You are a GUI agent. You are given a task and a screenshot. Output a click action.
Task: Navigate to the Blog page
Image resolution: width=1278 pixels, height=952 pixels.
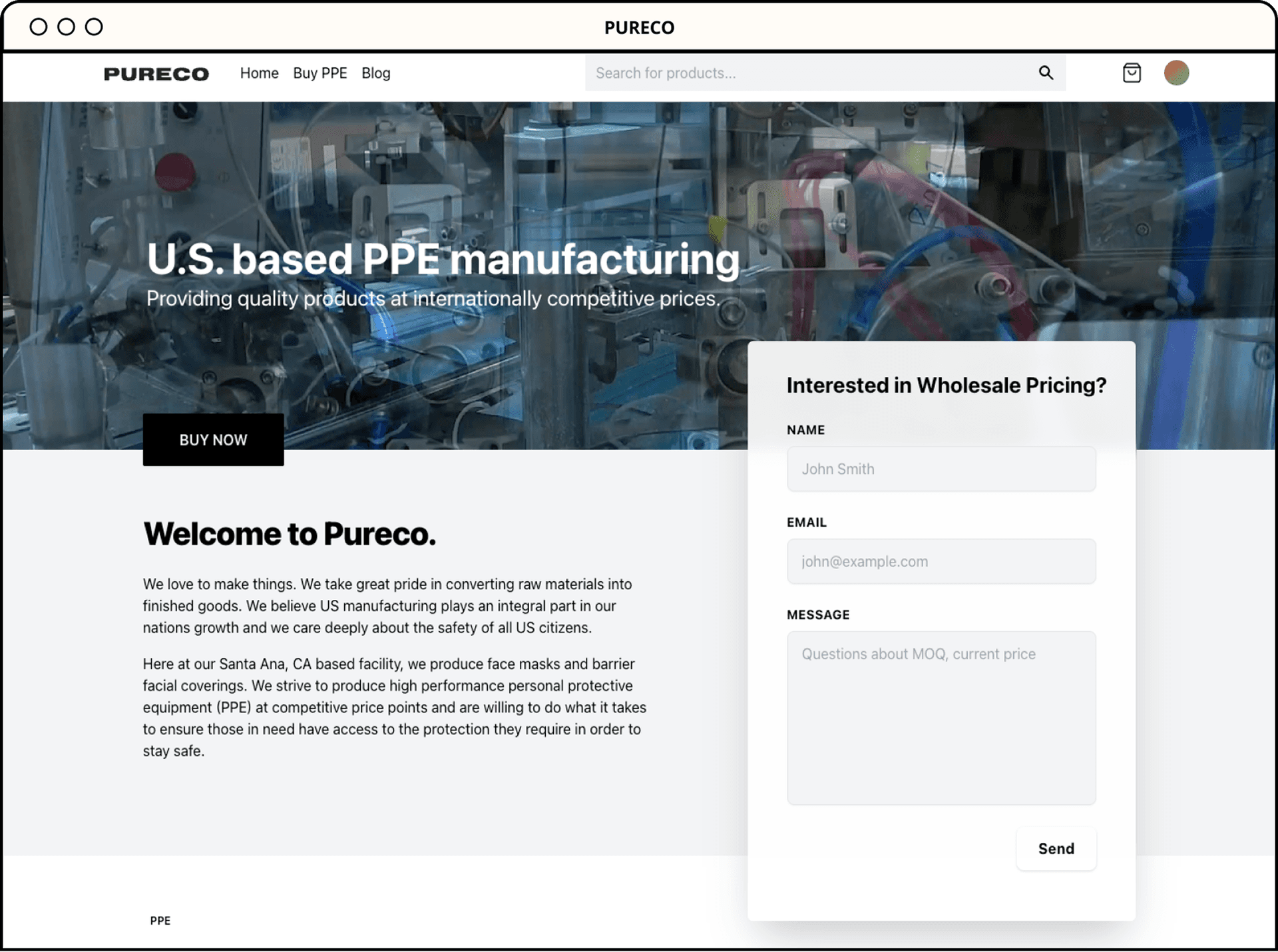375,73
